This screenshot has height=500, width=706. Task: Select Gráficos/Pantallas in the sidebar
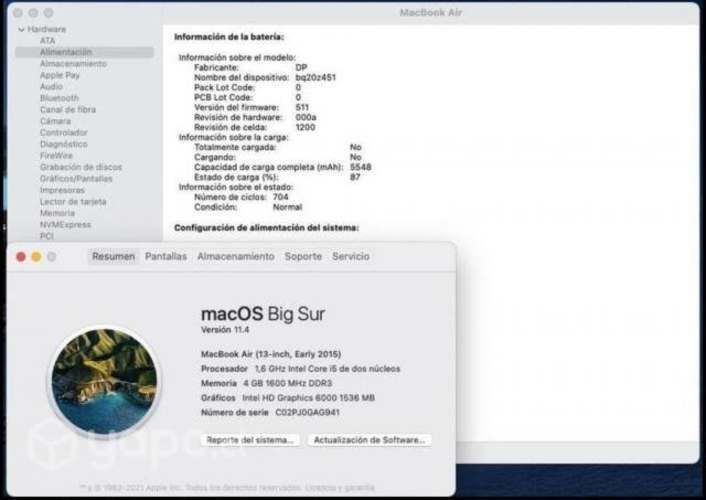click(x=76, y=179)
